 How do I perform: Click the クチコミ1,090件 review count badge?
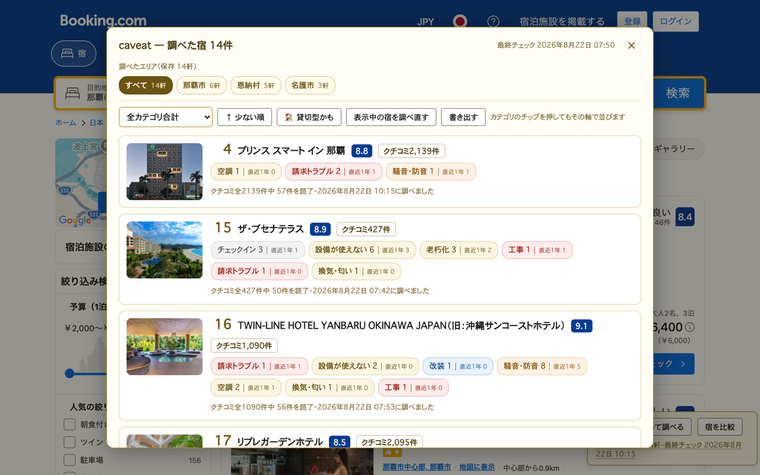[244, 346]
